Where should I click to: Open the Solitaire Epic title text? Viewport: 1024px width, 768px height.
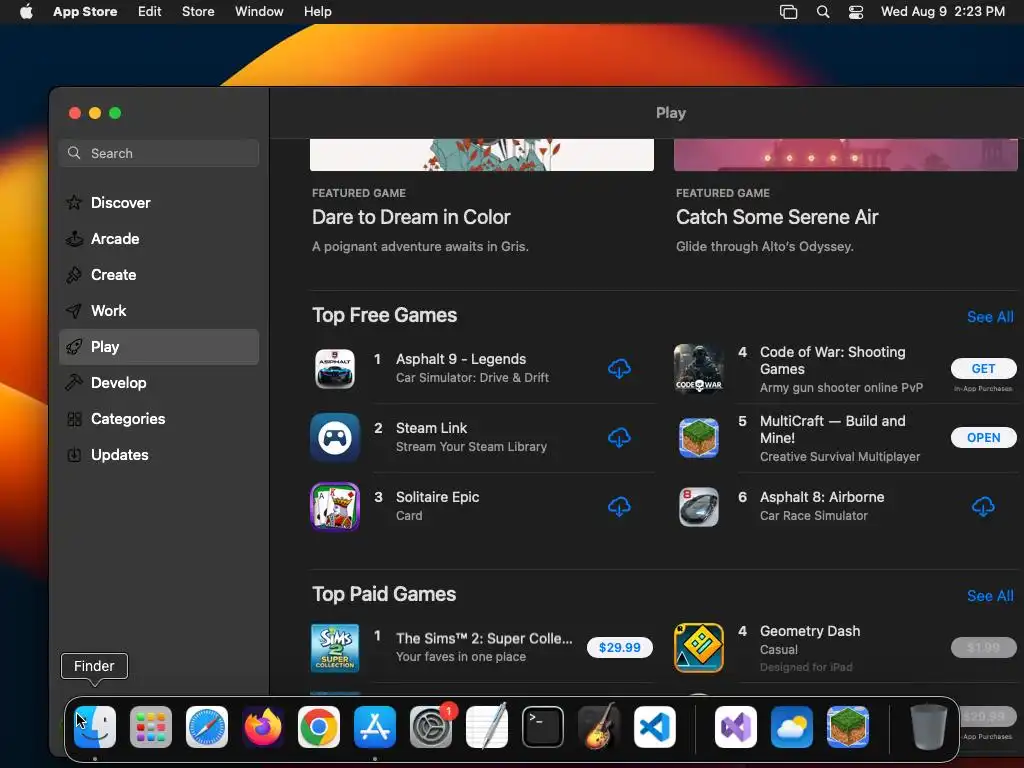coord(438,497)
